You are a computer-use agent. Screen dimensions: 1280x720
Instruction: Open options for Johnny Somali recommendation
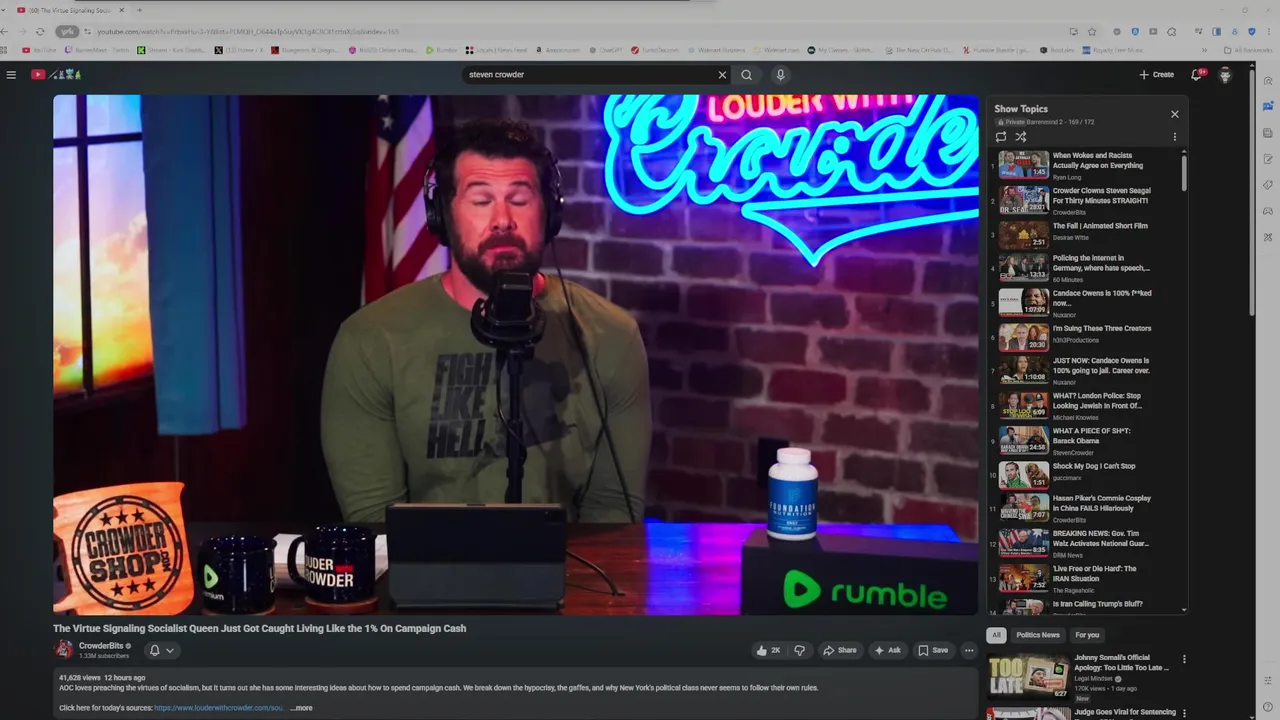coord(1184,660)
